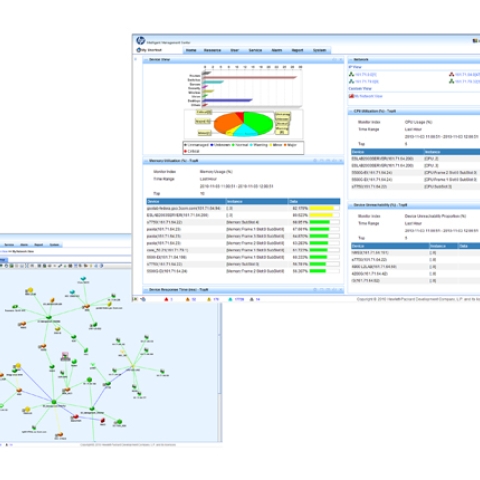Click the pink highlighted node in topology map

tap(65, 356)
